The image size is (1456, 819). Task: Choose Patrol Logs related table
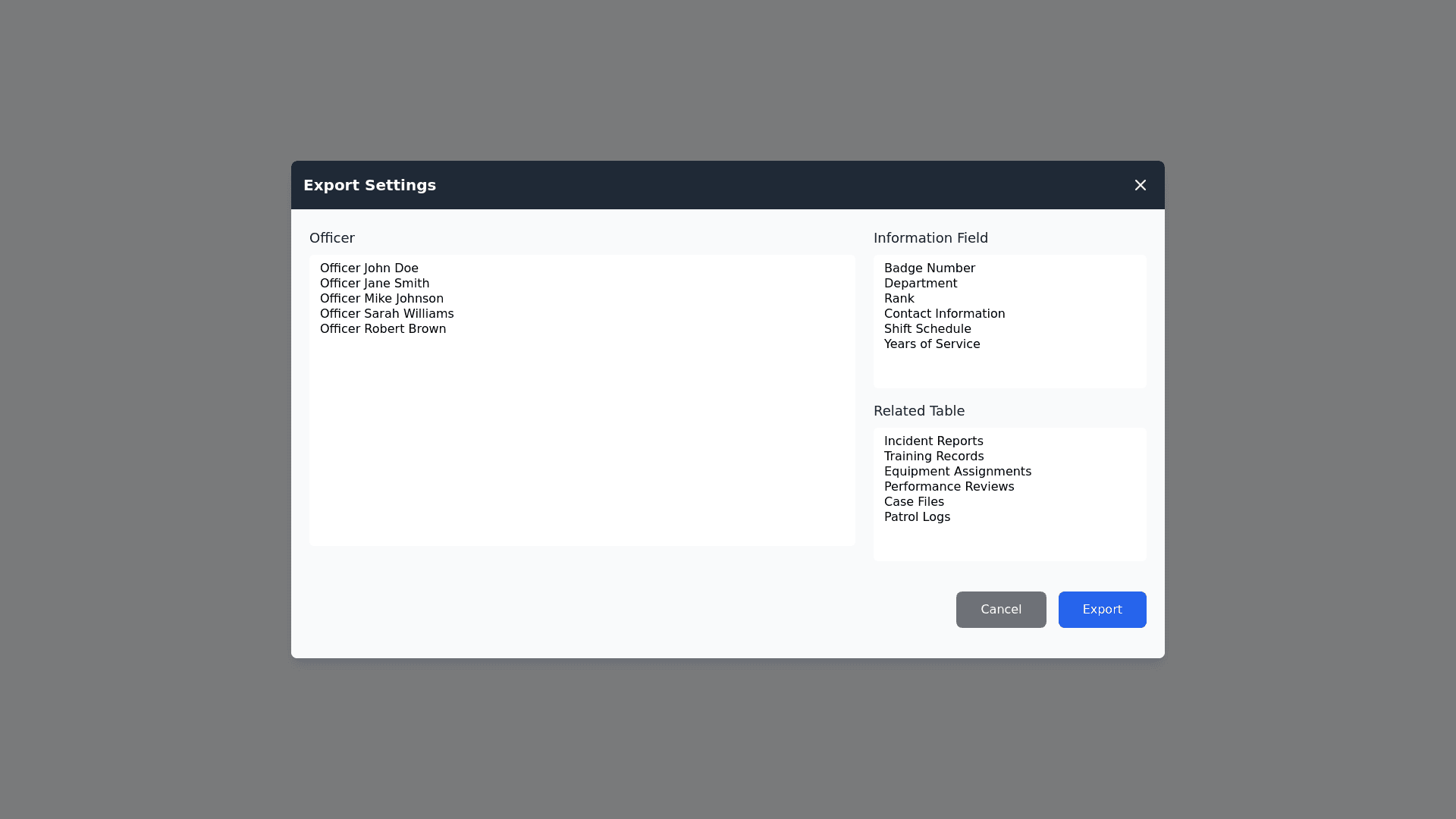pos(917,517)
